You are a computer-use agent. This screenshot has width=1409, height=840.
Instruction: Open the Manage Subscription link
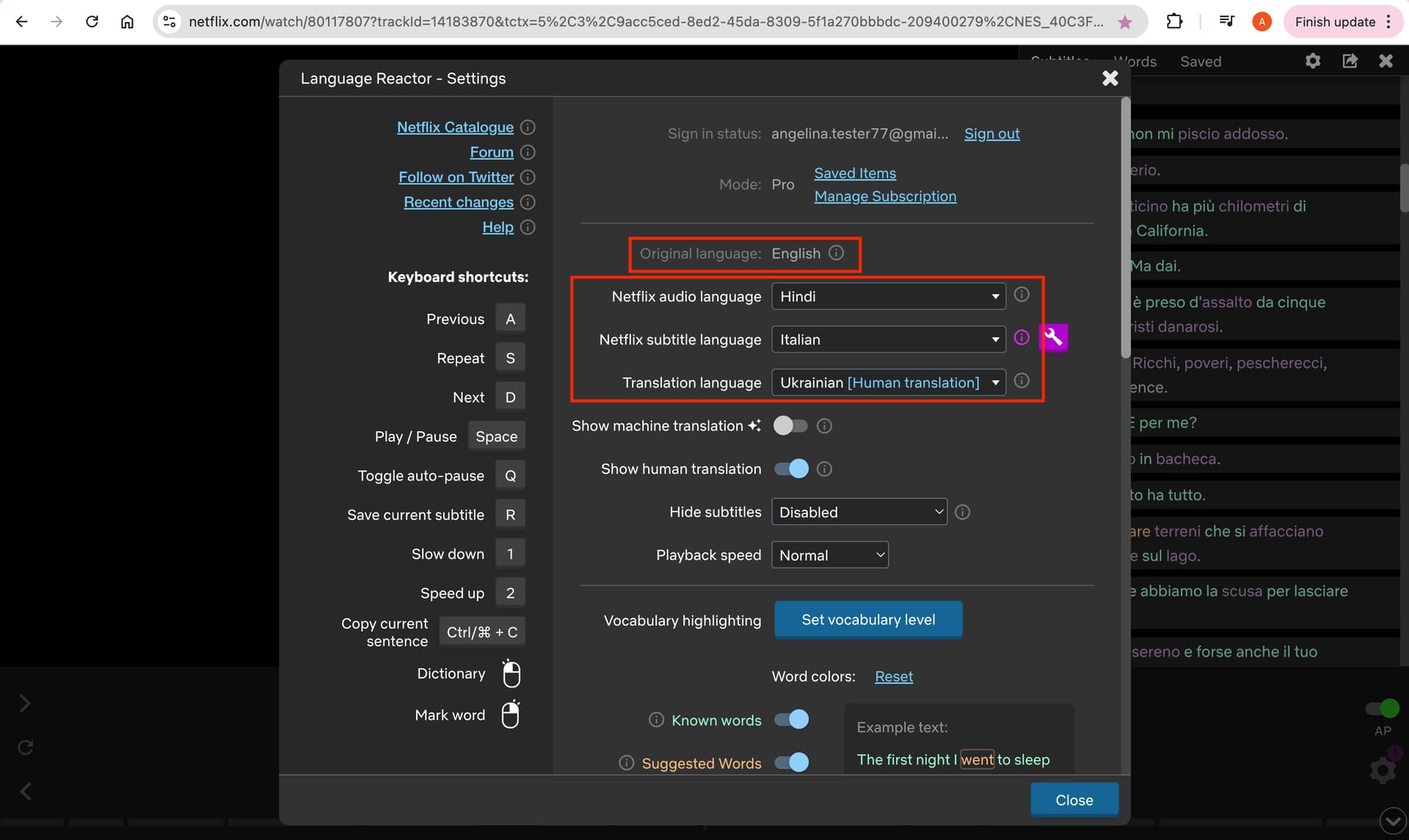click(x=885, y=196)
